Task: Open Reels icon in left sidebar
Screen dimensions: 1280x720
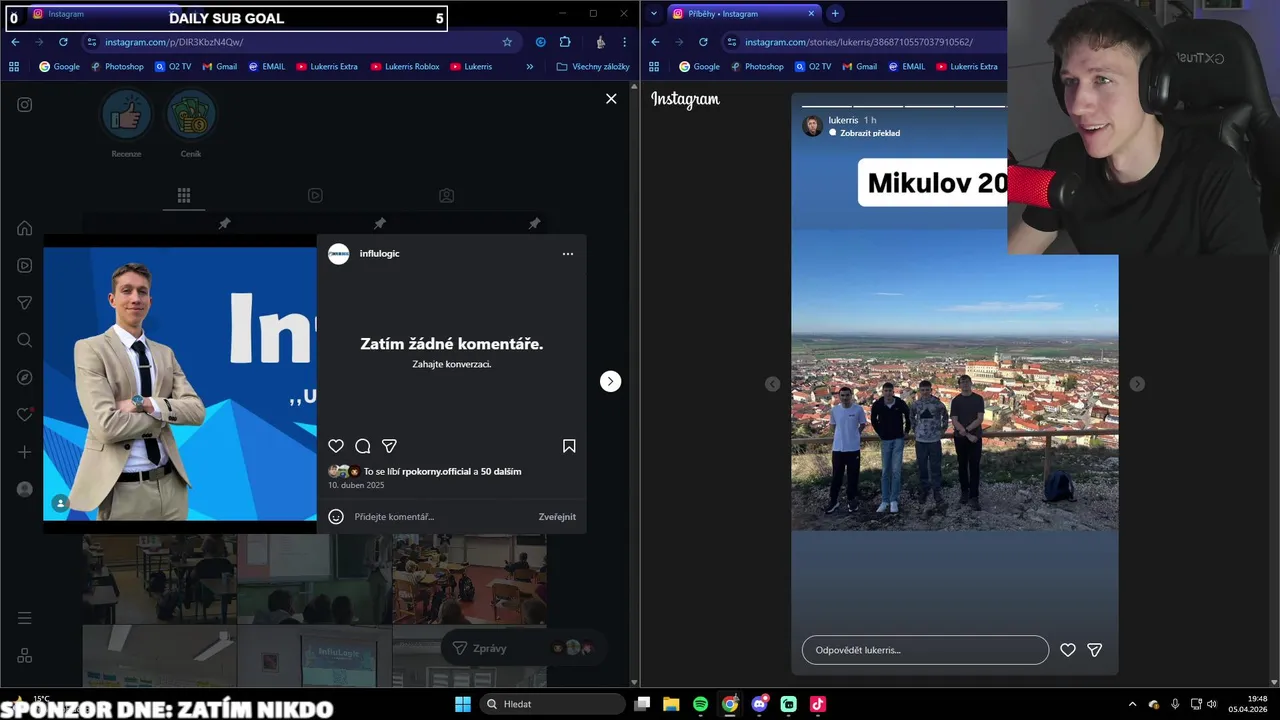Action: click(25, 265)
